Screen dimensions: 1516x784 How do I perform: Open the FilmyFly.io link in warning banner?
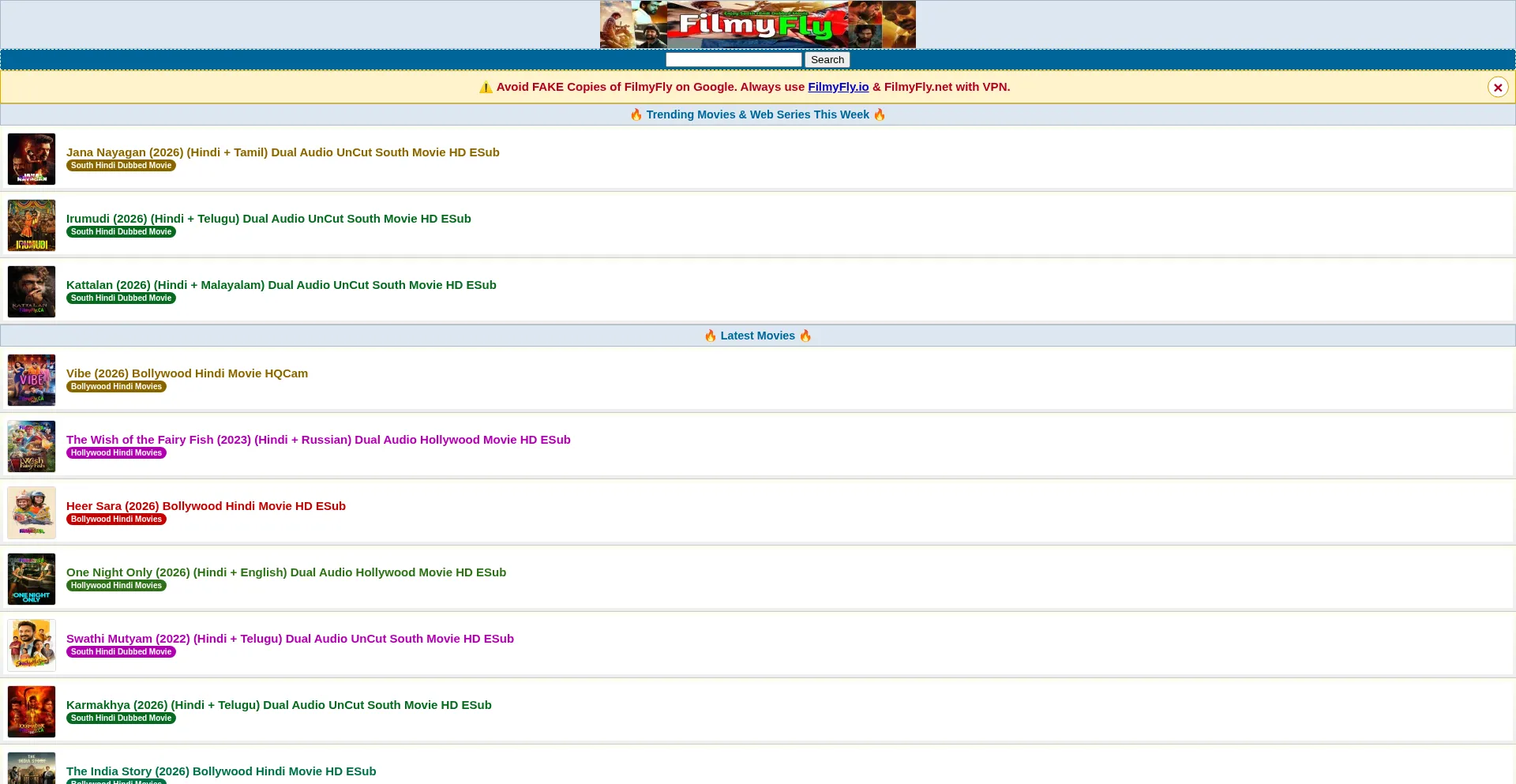click(x=838, y=87)
